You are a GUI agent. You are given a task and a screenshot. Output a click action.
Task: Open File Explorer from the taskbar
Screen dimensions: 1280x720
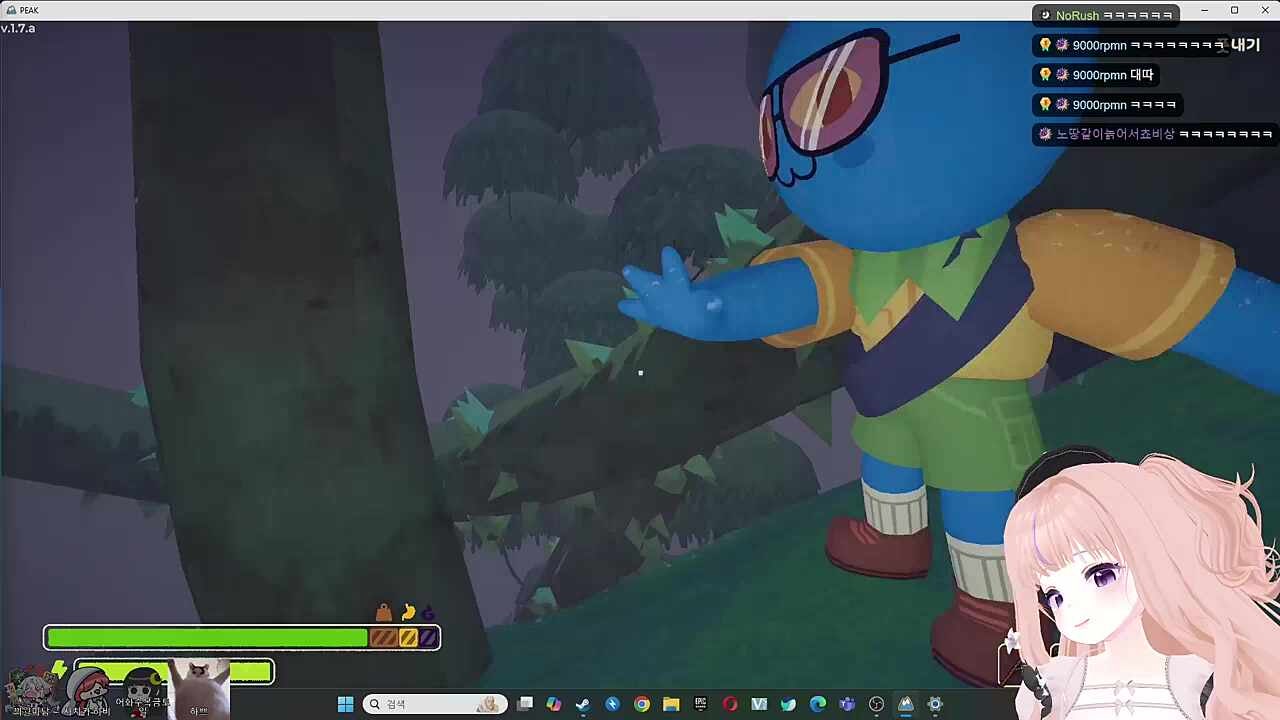[x=671, y=704]
